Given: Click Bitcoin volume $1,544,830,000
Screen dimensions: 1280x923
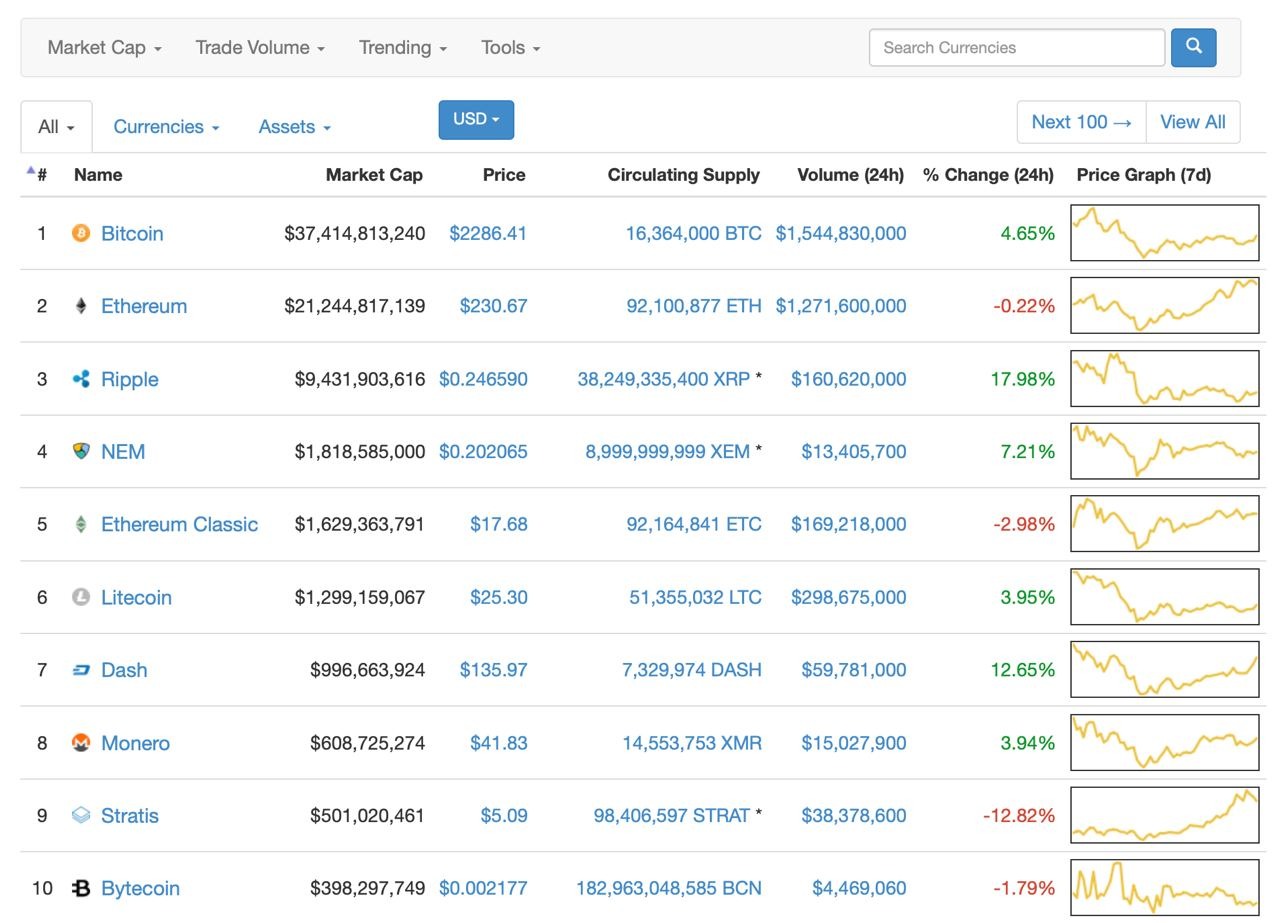Looking at the screenshot, I should coord(841,233).
